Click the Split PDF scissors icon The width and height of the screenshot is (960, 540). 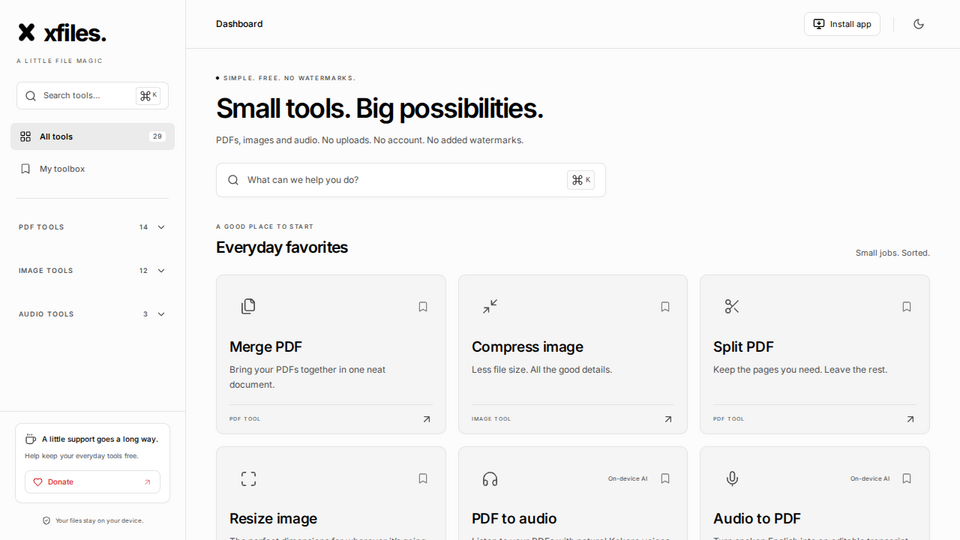click(732, 306)
